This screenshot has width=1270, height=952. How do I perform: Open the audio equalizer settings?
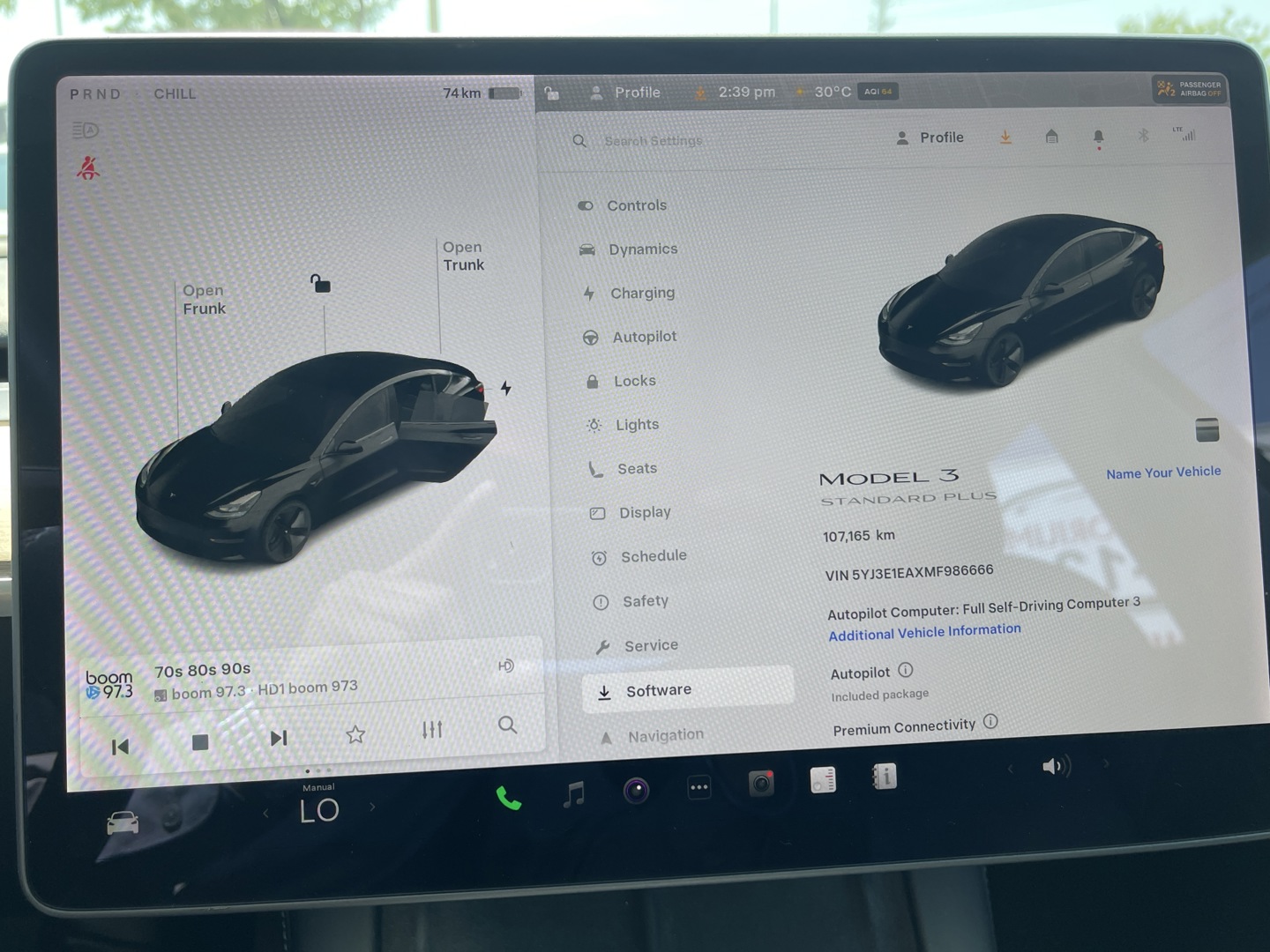pyautogui.click(x=432, y=729)
